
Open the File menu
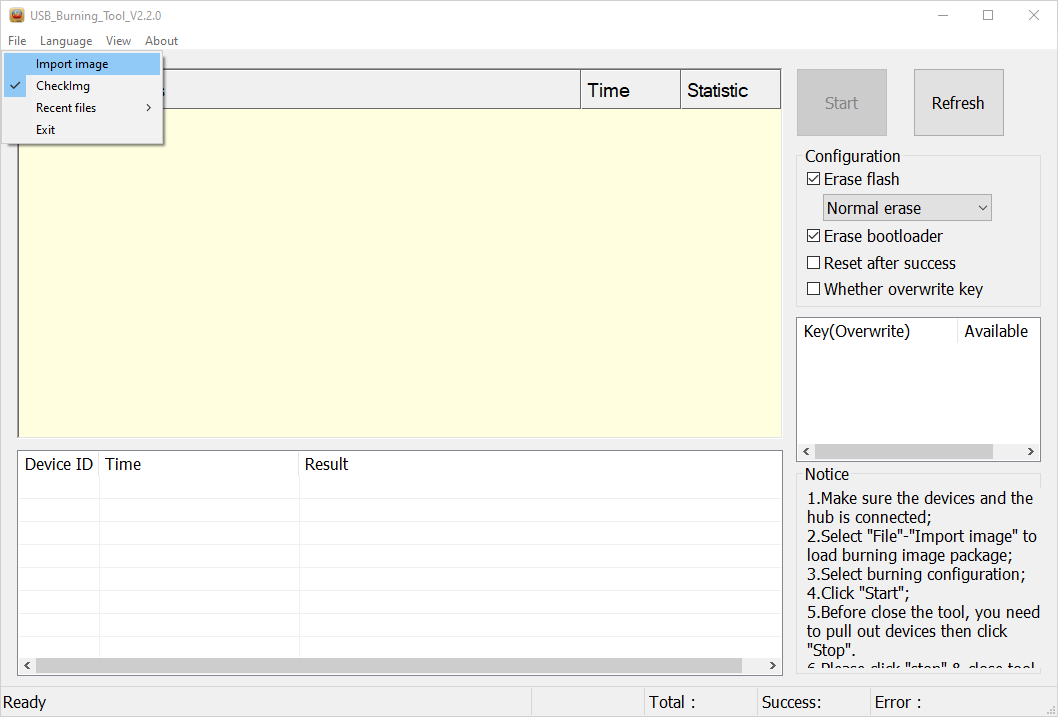click(x=17, y=40)
